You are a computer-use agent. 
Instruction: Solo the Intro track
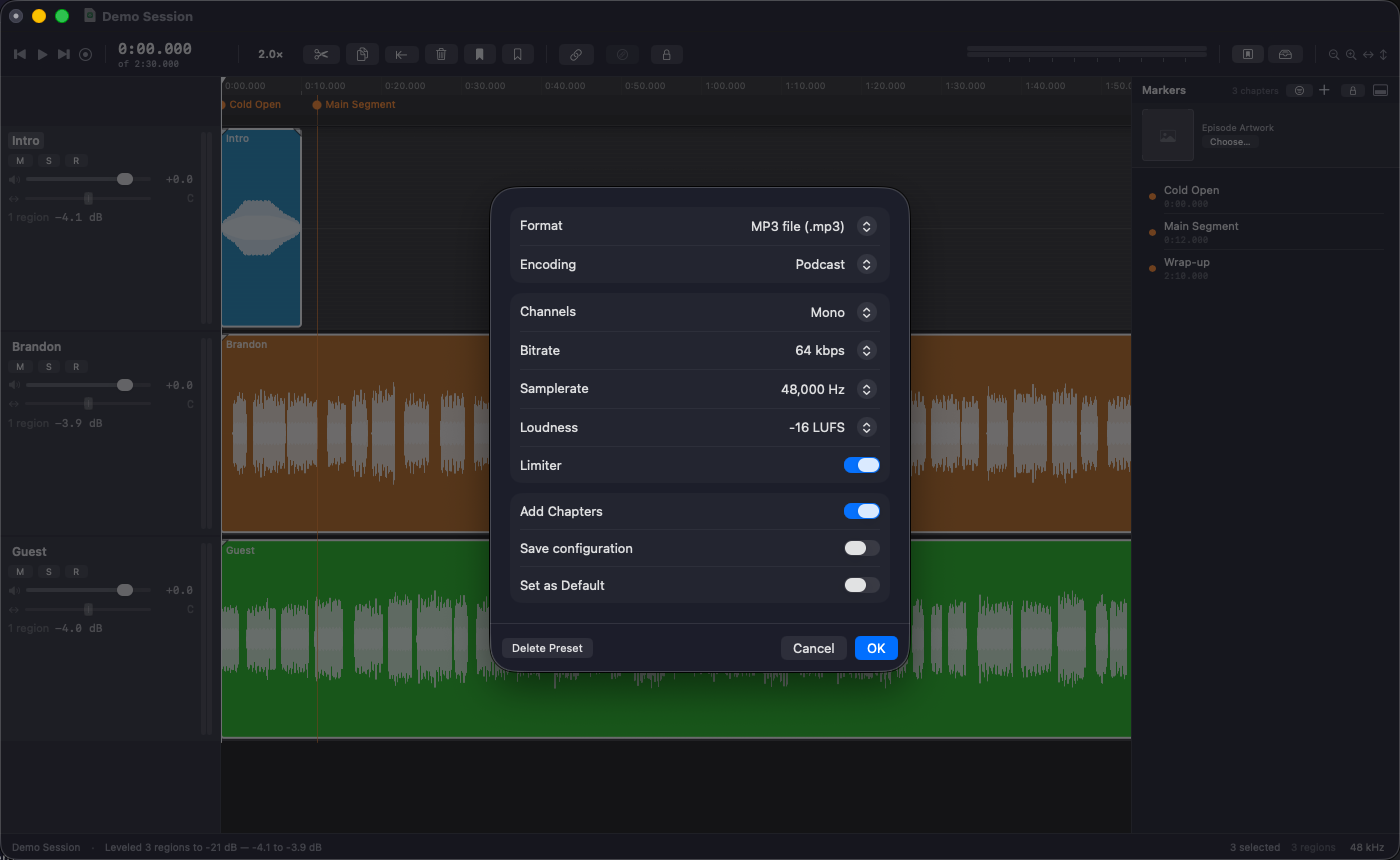pos(48,161)
